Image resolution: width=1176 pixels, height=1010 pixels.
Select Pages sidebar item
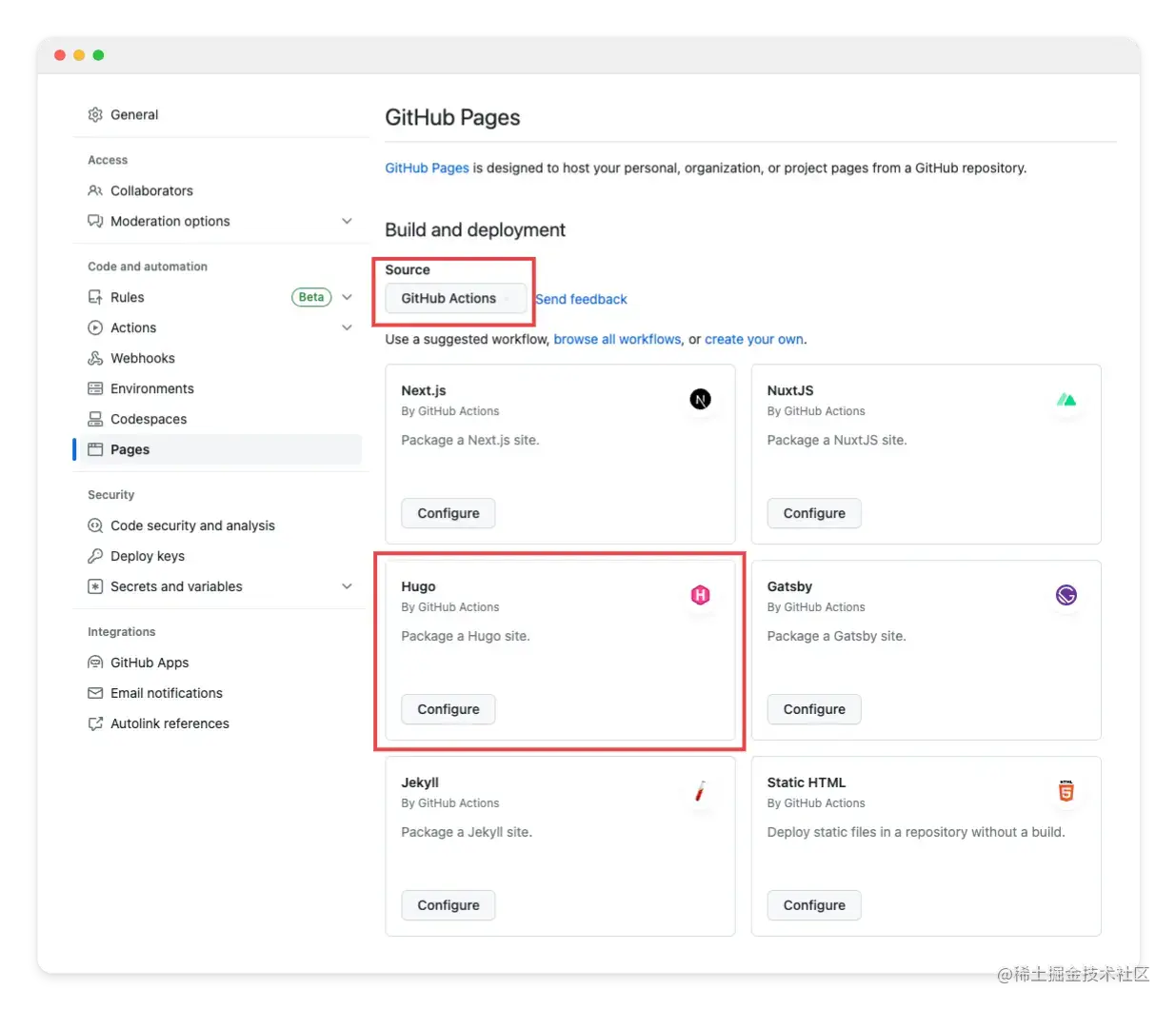tap(217, 450)
